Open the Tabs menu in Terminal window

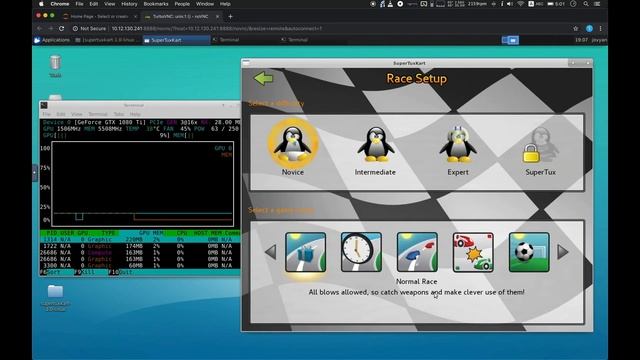[119, 114]
